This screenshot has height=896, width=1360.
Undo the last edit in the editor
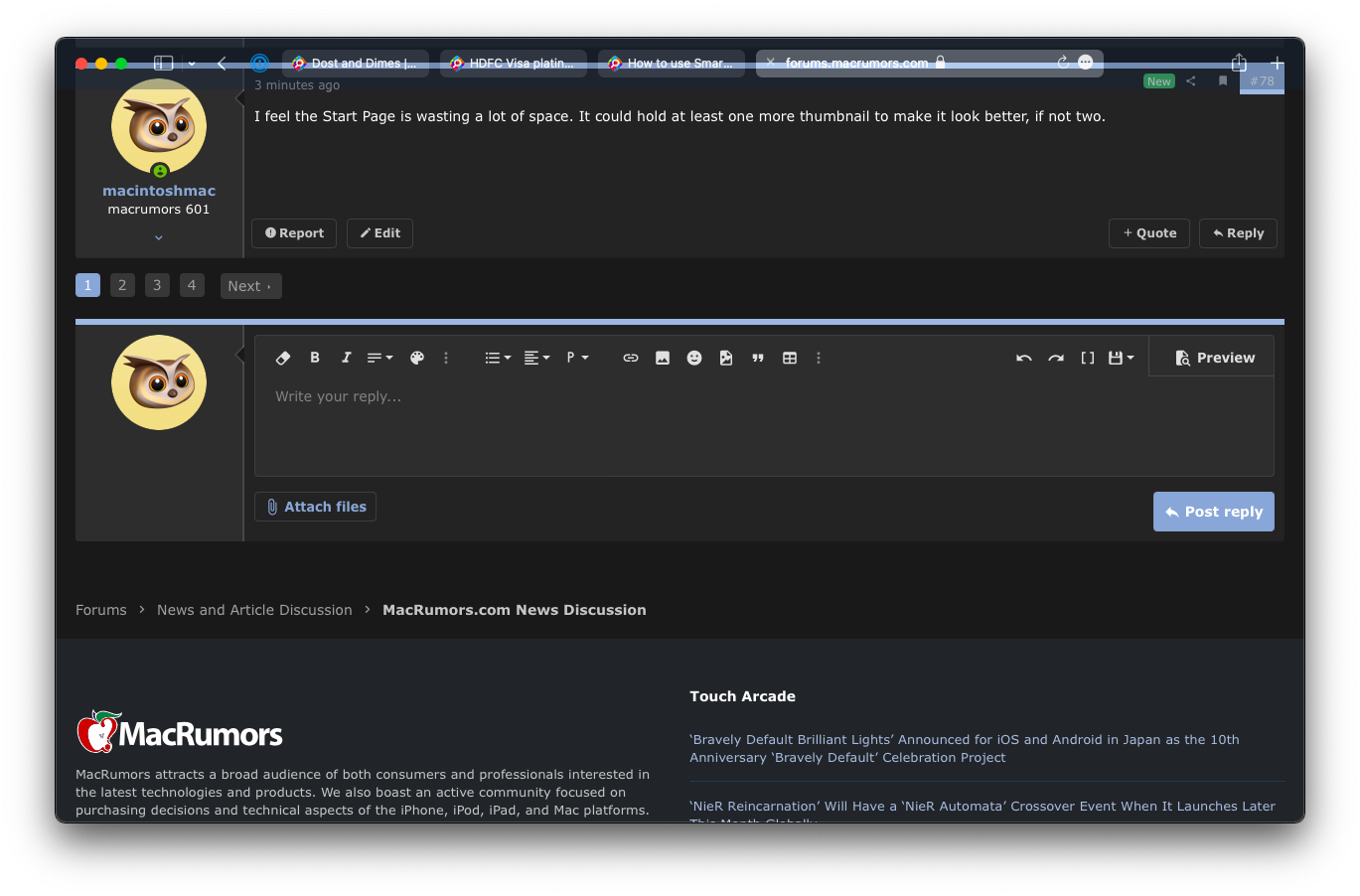[x=1024, y=358]
